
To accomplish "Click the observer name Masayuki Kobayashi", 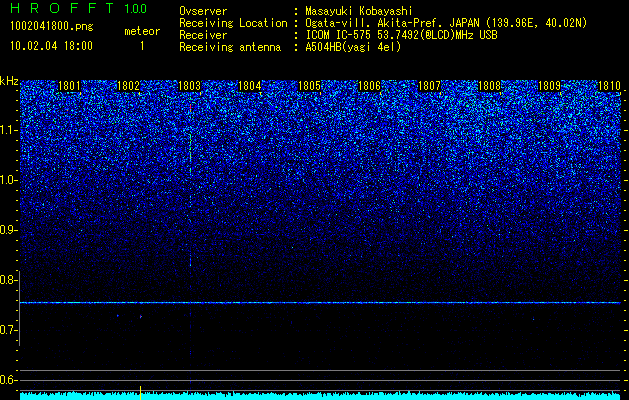I will point(359,11).
